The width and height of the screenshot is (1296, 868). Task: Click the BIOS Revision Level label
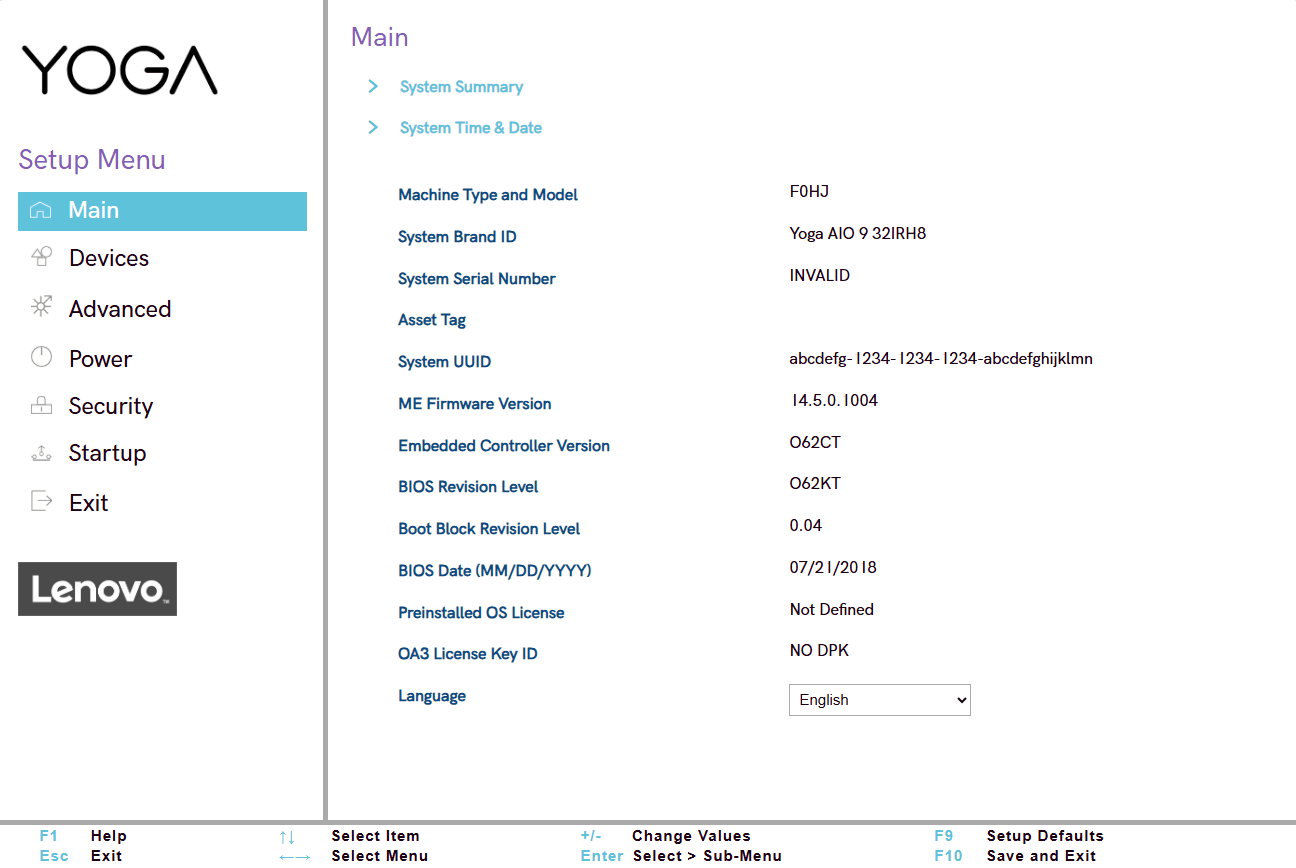[x=468, y=487]
